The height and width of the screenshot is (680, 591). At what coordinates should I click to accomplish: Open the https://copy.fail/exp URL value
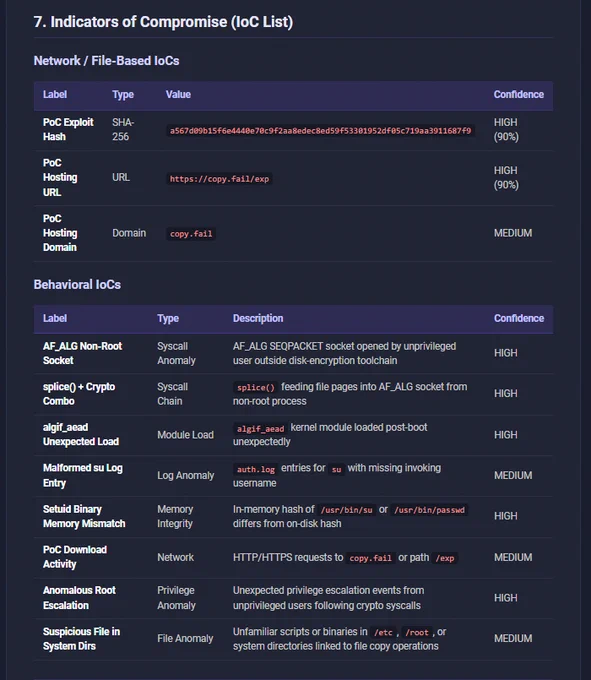(x=219, y=179)
